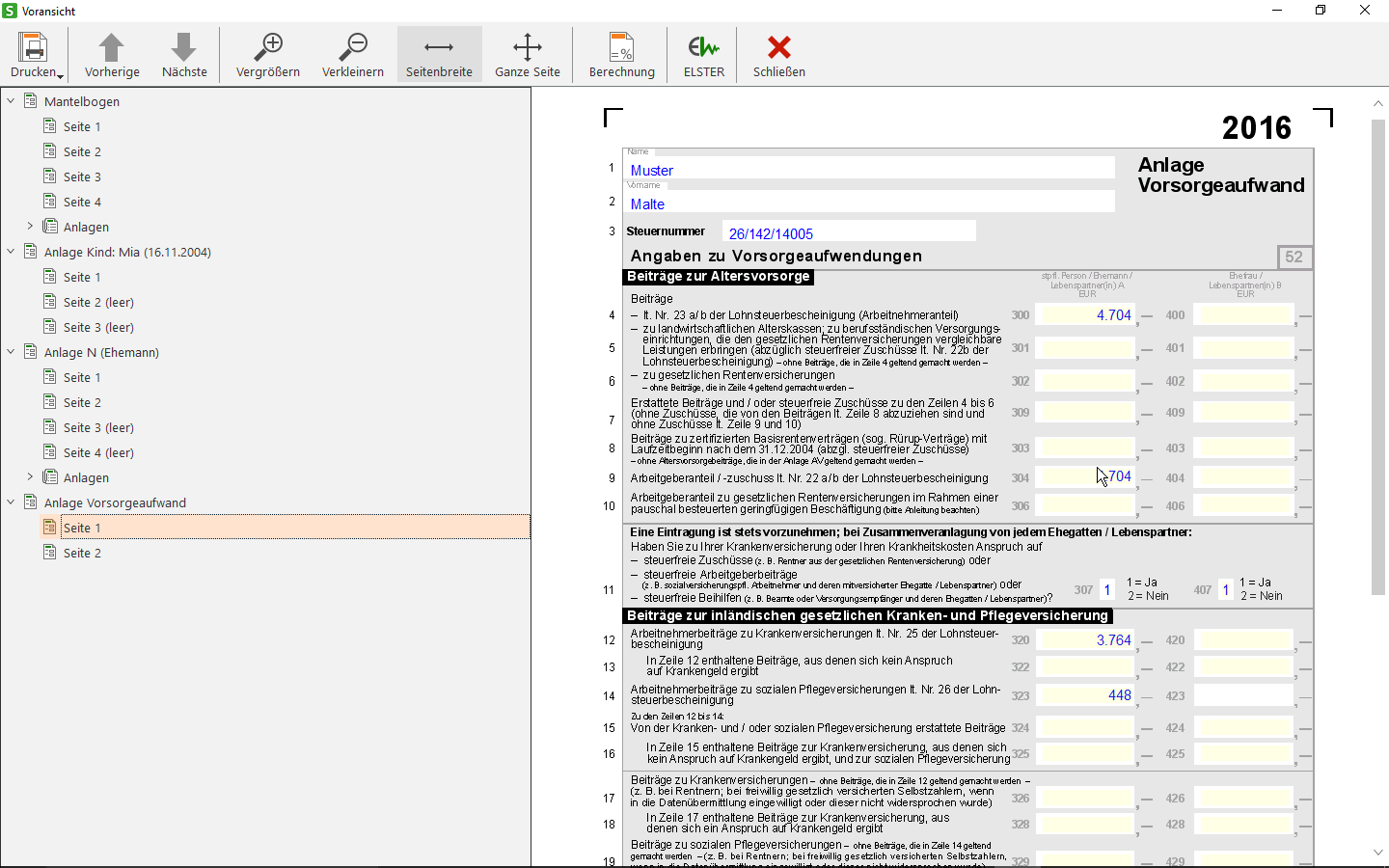Image resolution: width=1389 pixels, height=868 pixels.
Task: Fit to Seitenbreite
Action: click(x=439, y=54)
